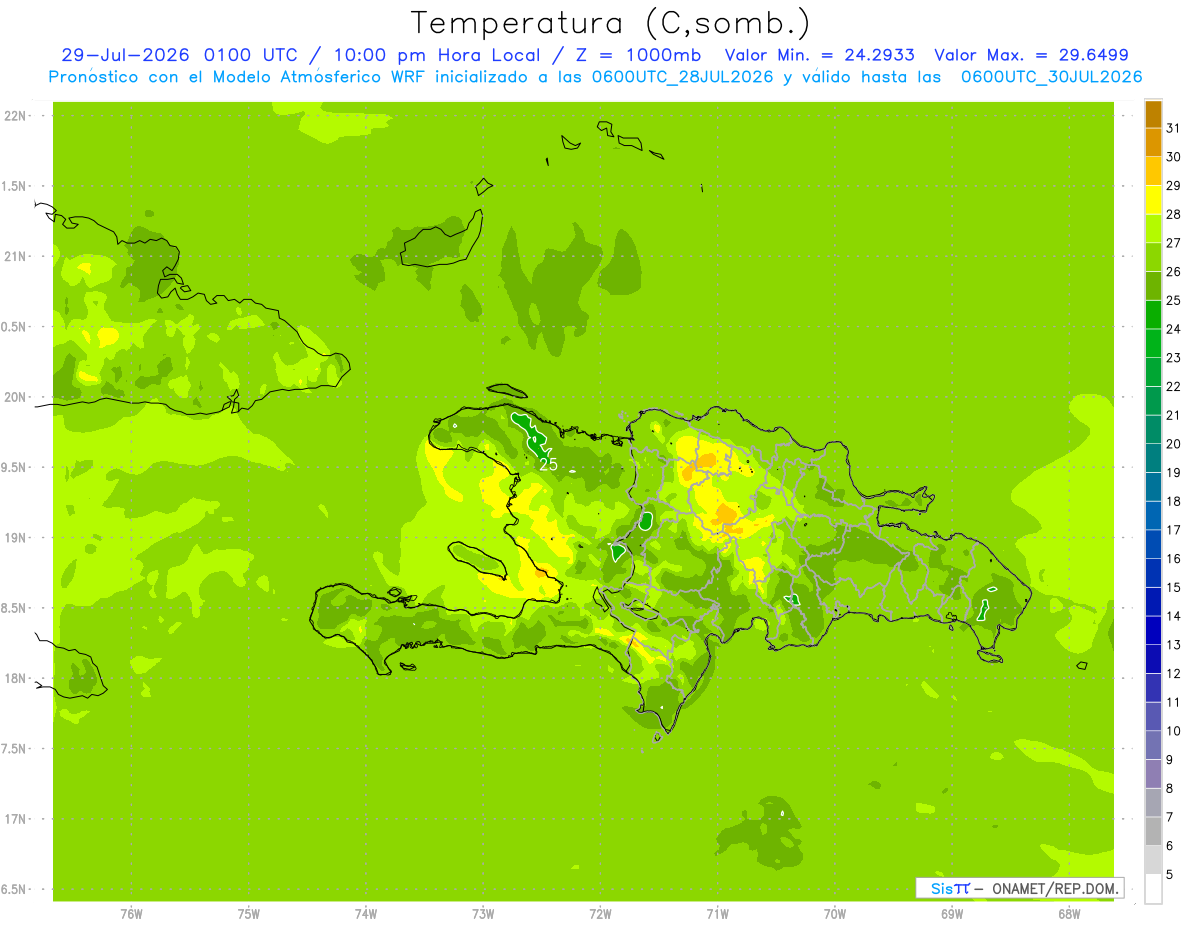Image resolution: width=1200 pixels, height=927 pixels.
Task: Click the legend value "28"
Action: [1173, 214]
